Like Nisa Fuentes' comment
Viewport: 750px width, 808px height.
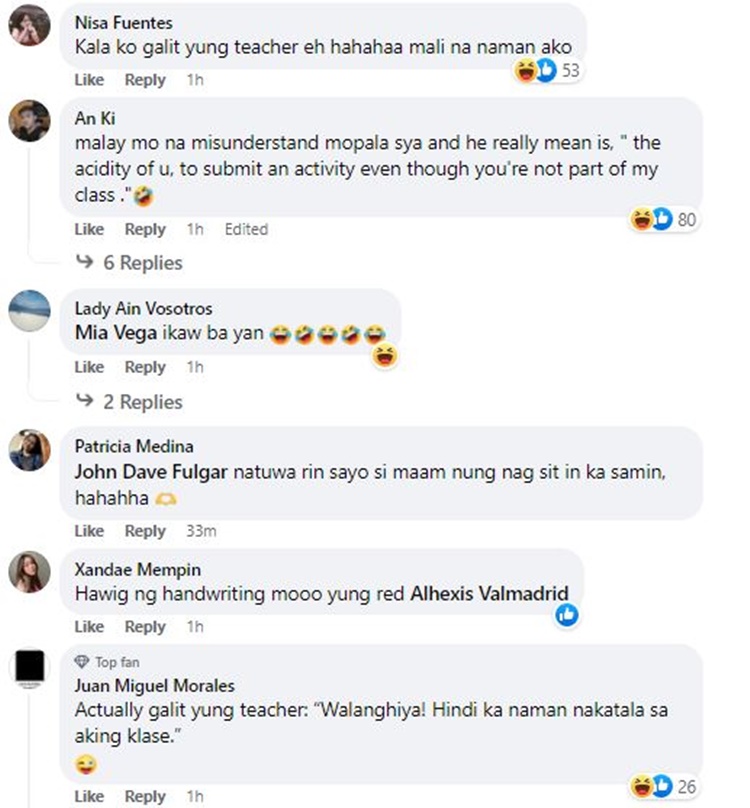coord(89,80)
